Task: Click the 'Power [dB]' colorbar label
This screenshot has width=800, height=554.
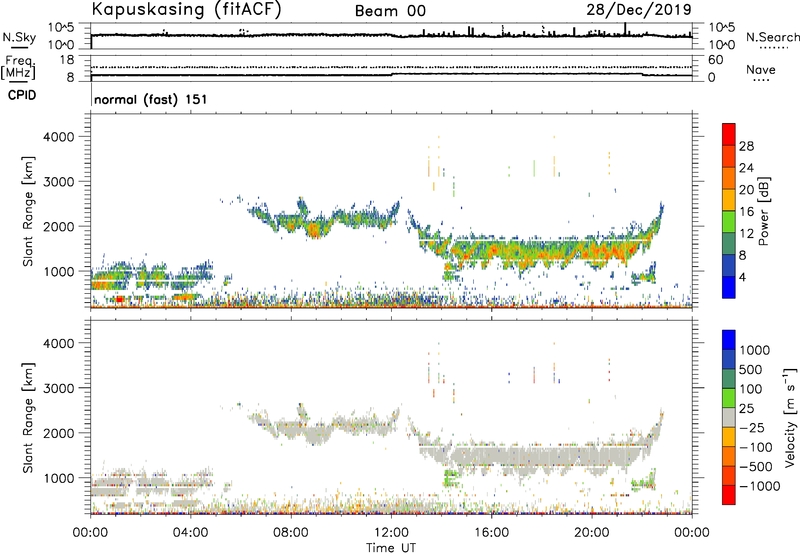Action: coord(763,211)
